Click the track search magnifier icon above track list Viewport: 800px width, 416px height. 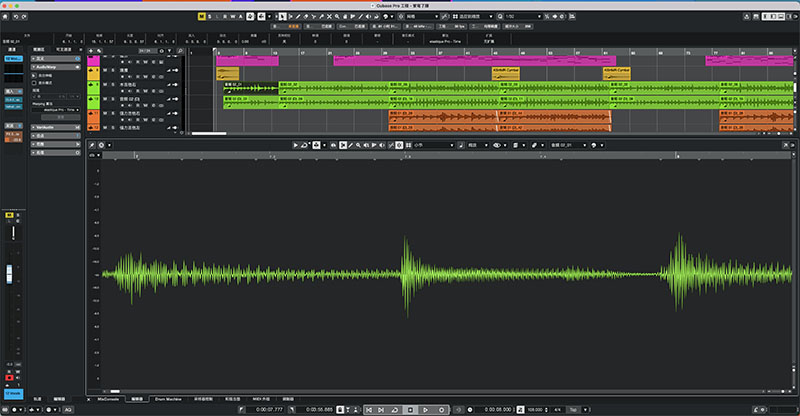click(x=180, y=51)
